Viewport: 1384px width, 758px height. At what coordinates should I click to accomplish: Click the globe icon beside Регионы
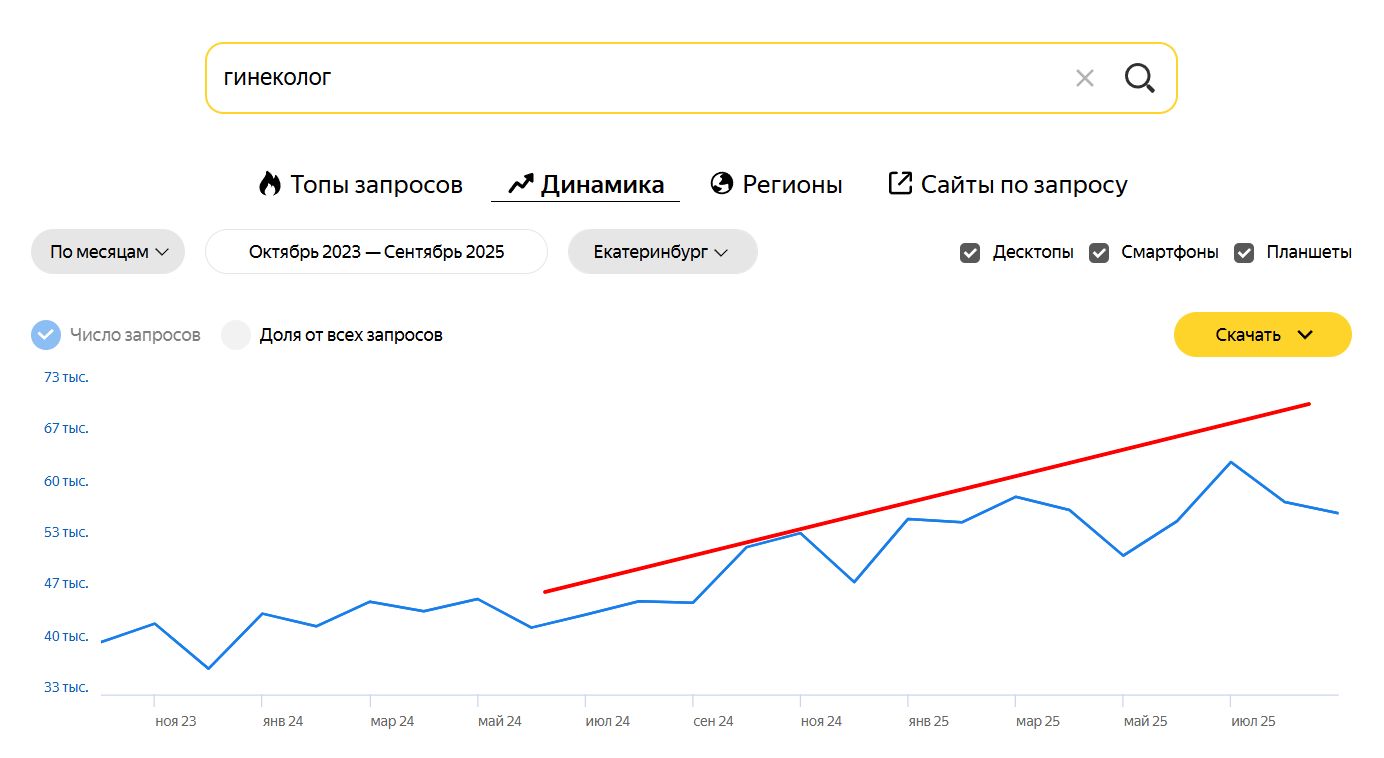pos(722,184)
